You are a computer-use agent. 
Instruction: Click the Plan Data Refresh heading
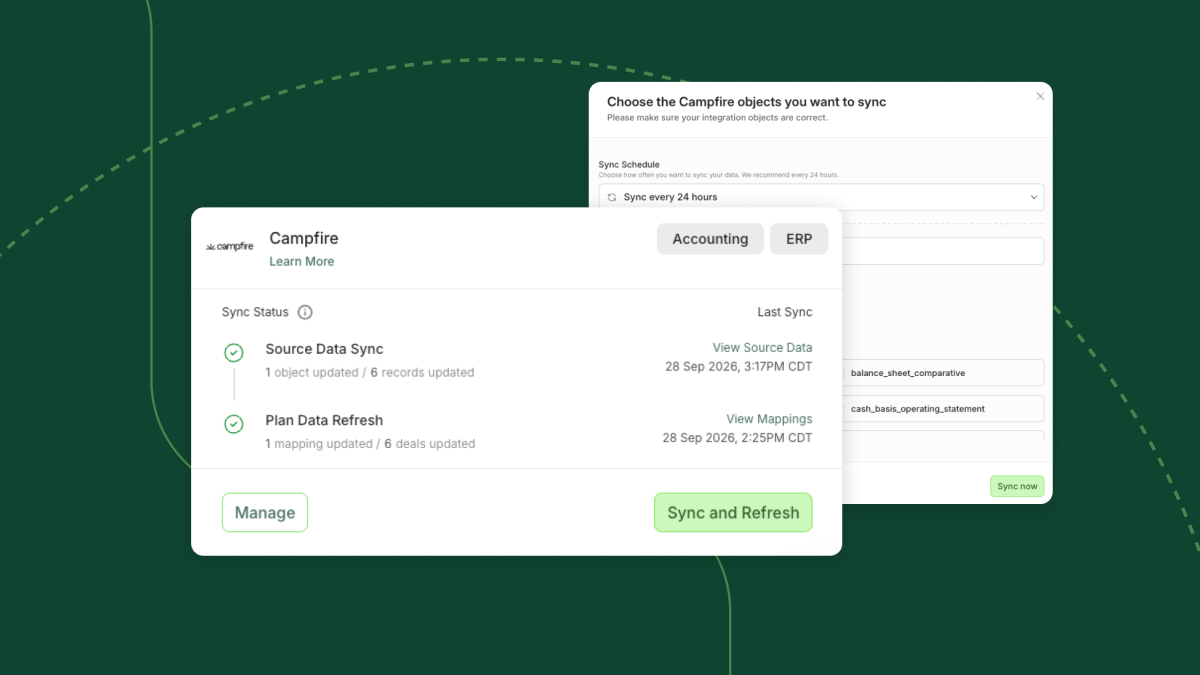pos(324,420)
